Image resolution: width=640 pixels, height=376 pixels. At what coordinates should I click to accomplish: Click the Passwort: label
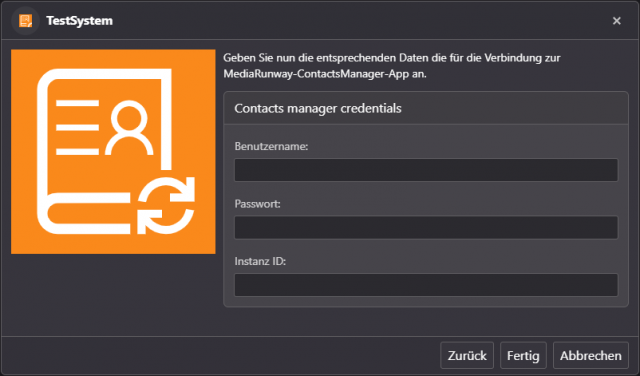click(257, 204)
